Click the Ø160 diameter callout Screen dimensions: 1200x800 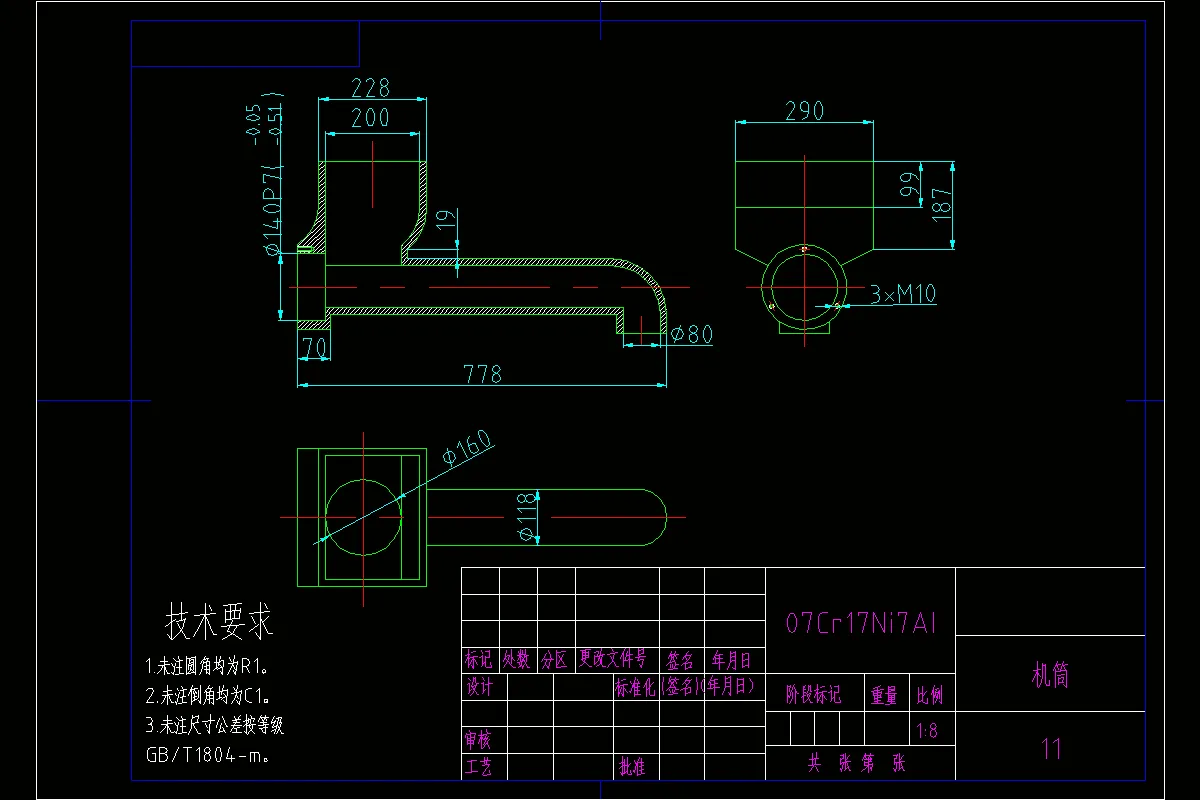[x=469, y=448]
